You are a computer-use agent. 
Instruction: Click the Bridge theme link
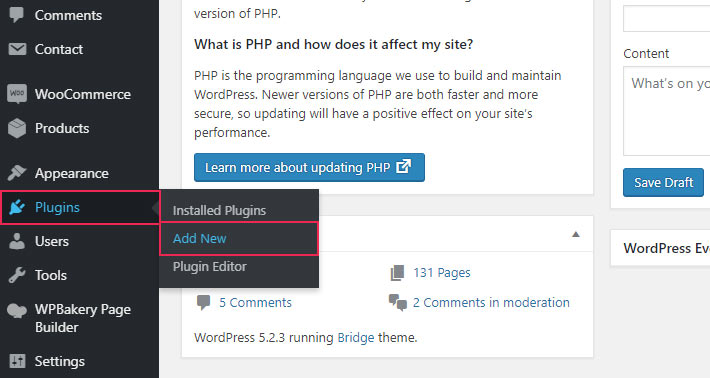356,338
